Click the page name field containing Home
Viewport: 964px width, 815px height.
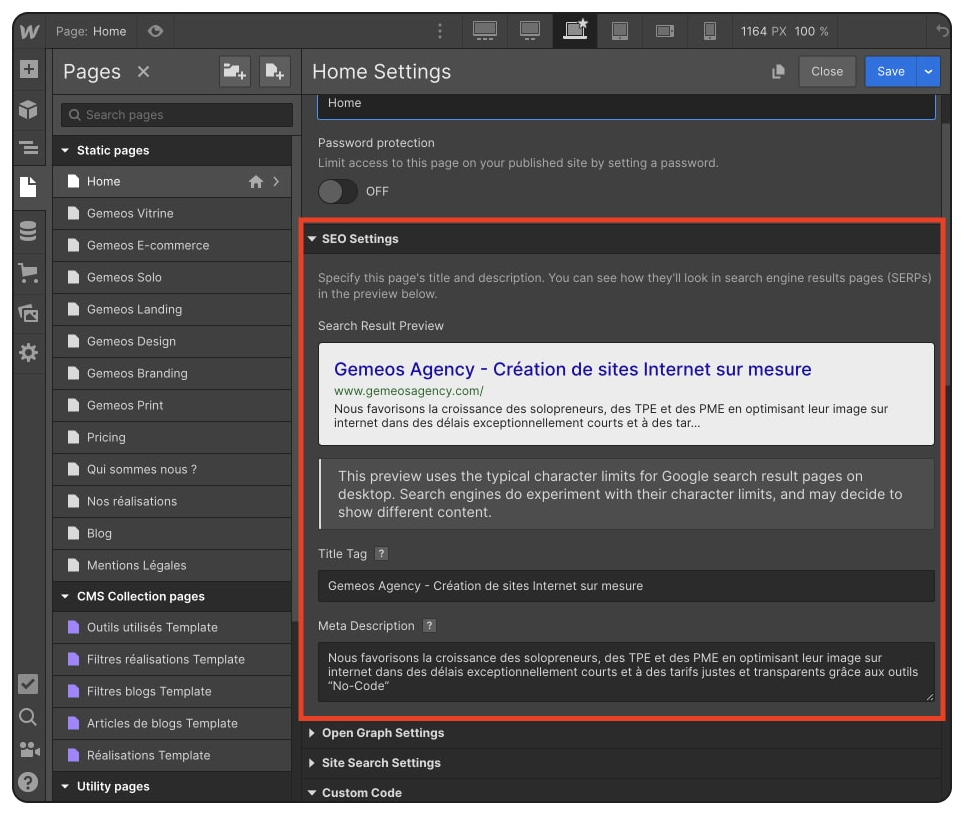[626, 106]
